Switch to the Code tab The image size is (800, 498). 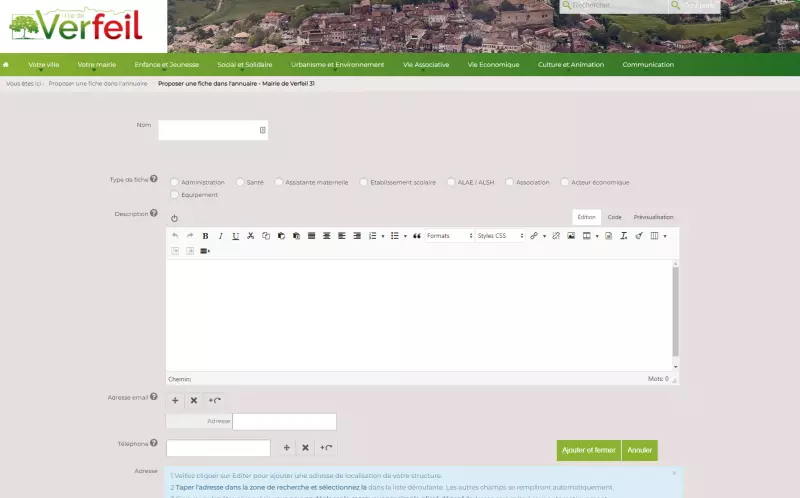pyautogui.click(x=614, y=217)
